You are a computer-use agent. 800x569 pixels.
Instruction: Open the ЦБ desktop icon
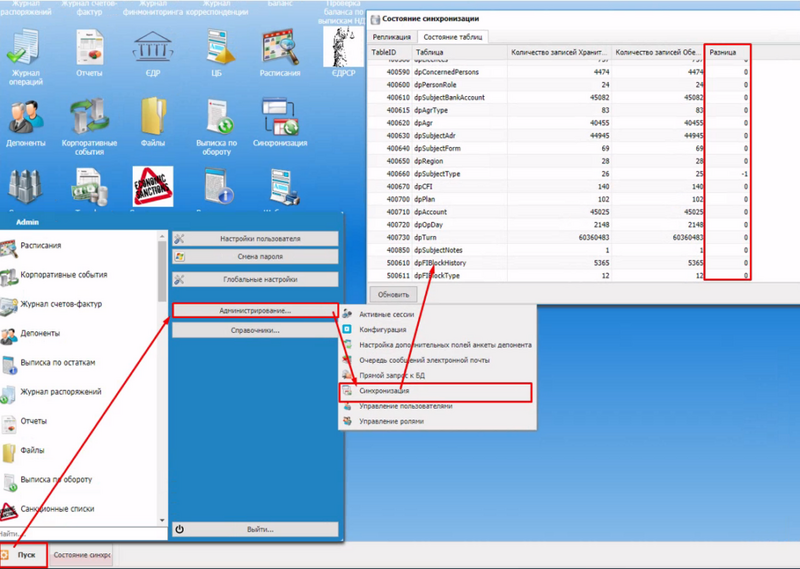pos(215,52)
